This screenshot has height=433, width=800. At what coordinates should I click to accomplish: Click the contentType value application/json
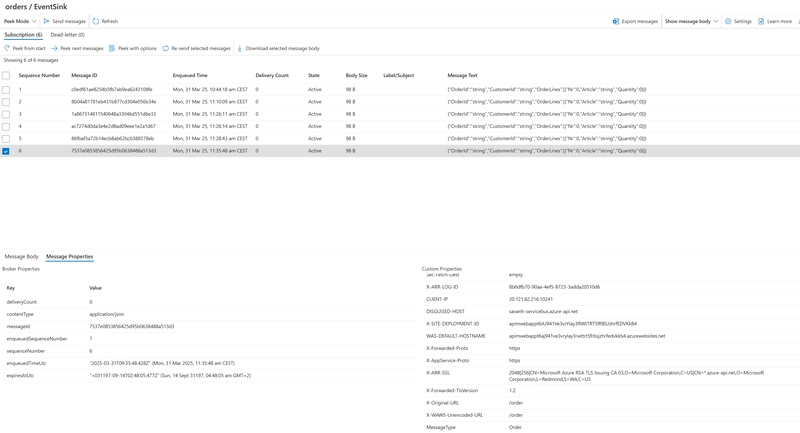coord(107,315)
